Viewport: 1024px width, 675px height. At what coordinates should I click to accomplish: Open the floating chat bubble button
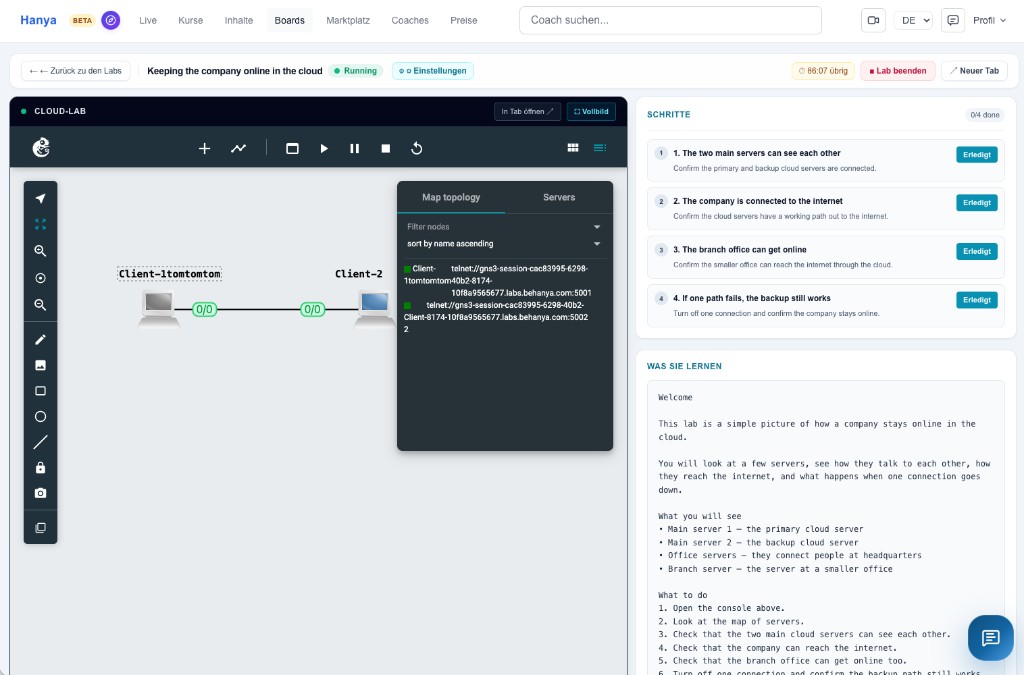click(990, 637)
